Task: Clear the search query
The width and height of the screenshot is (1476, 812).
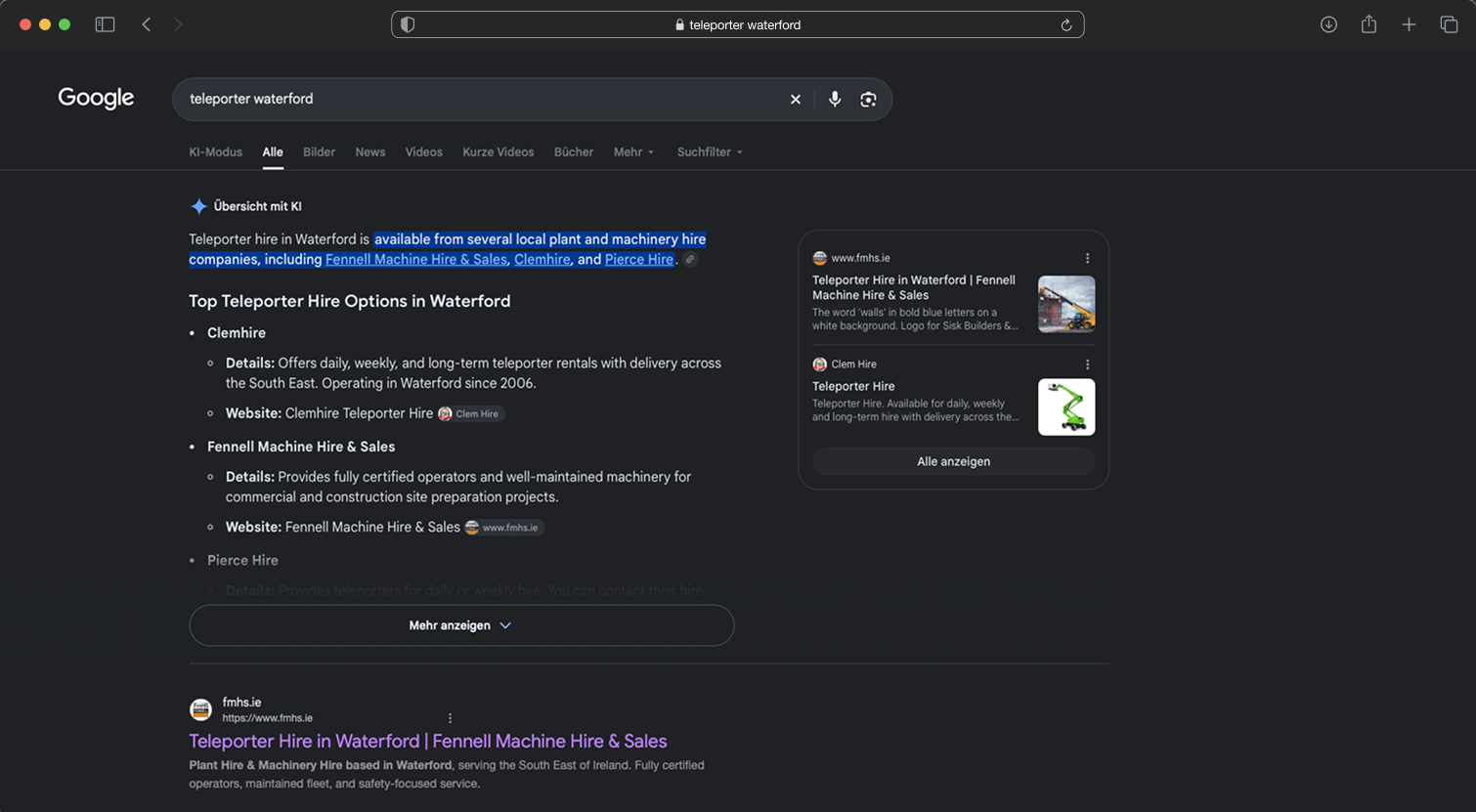Action: coord(796,99)
